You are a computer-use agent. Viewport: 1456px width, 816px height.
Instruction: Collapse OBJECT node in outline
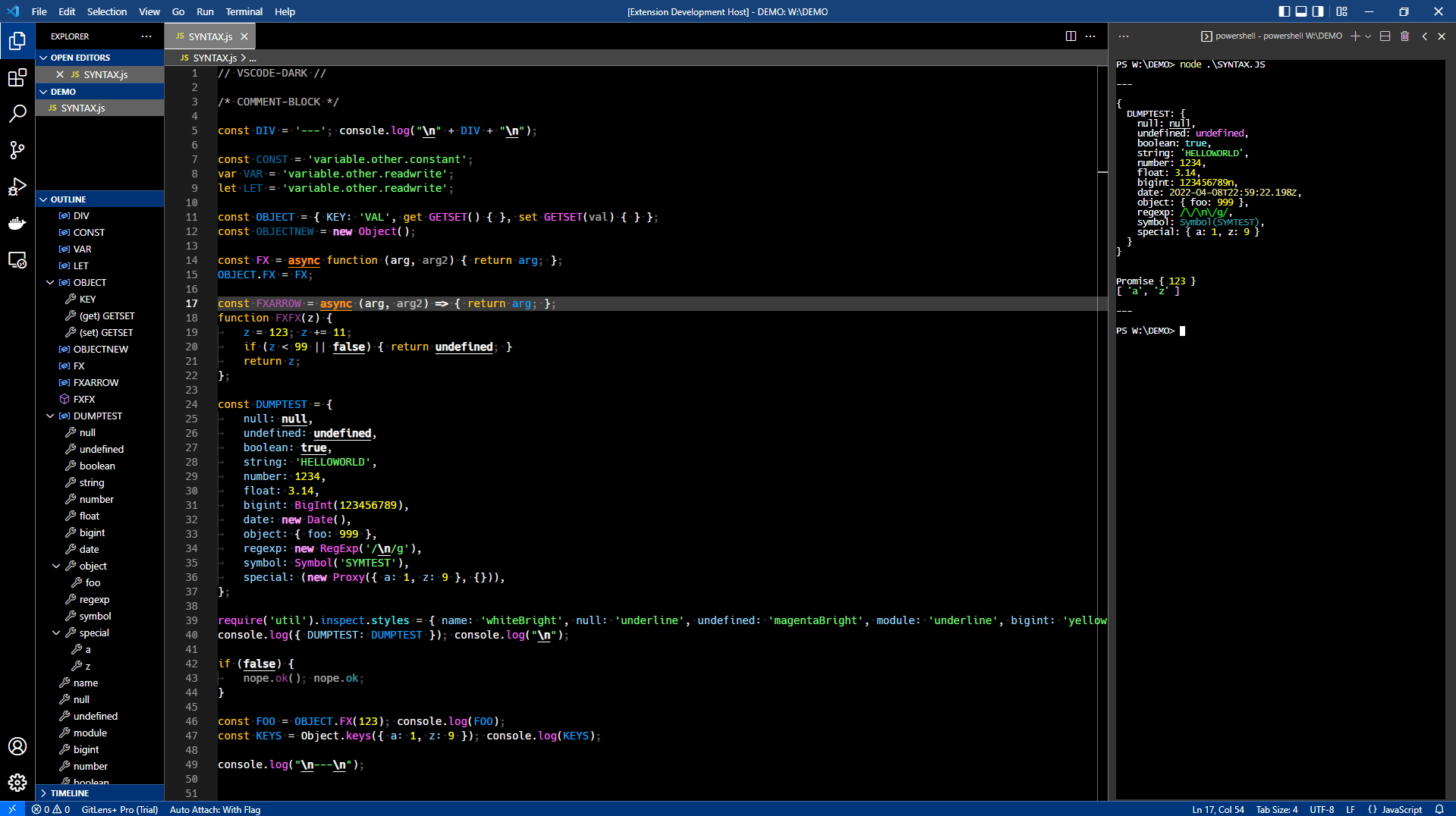(x=50, y=283)
